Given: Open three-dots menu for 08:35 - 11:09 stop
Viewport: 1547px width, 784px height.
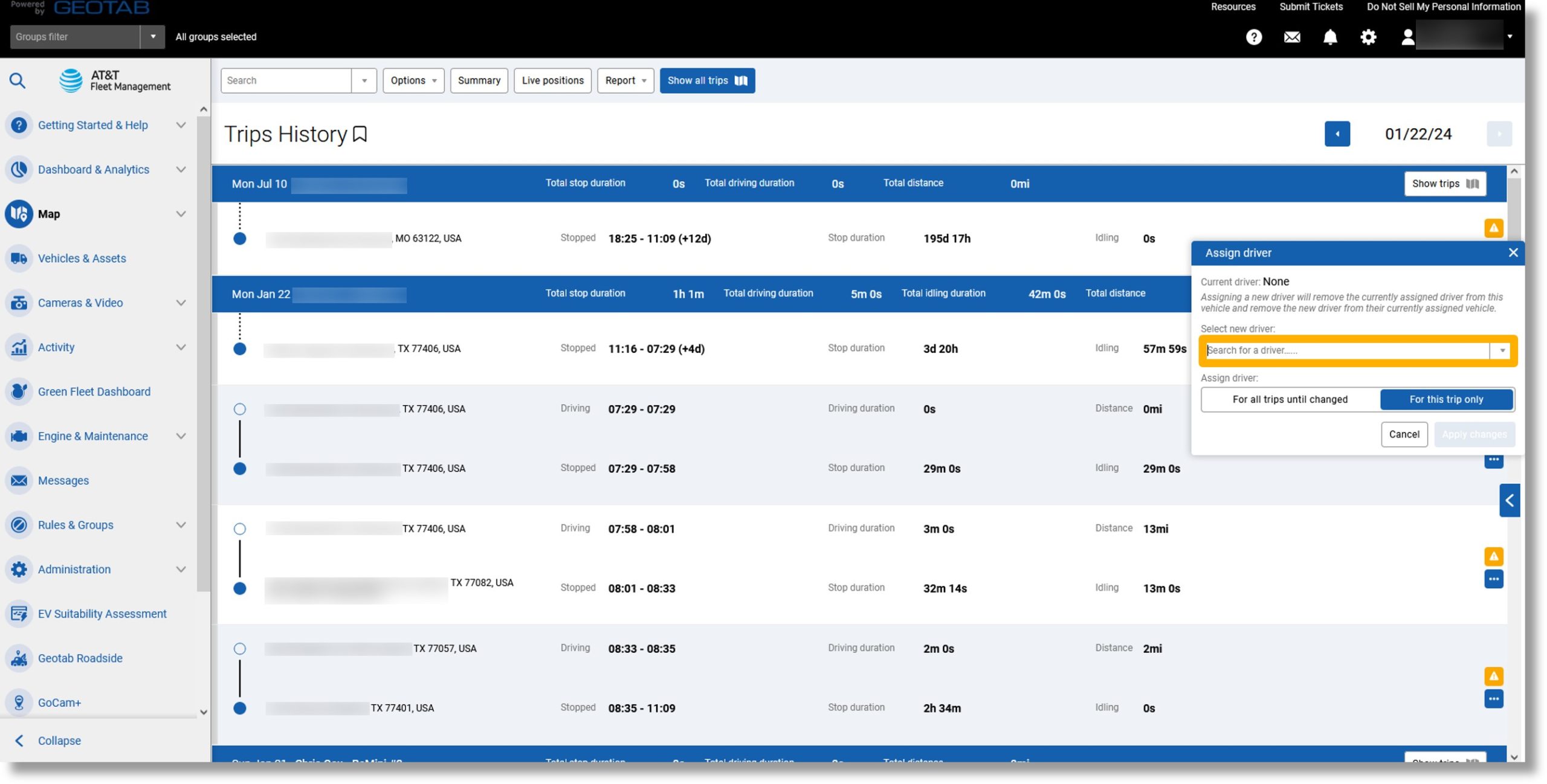Looking at the screenshot, I should pyautogui.click(x=1494, y=699).
